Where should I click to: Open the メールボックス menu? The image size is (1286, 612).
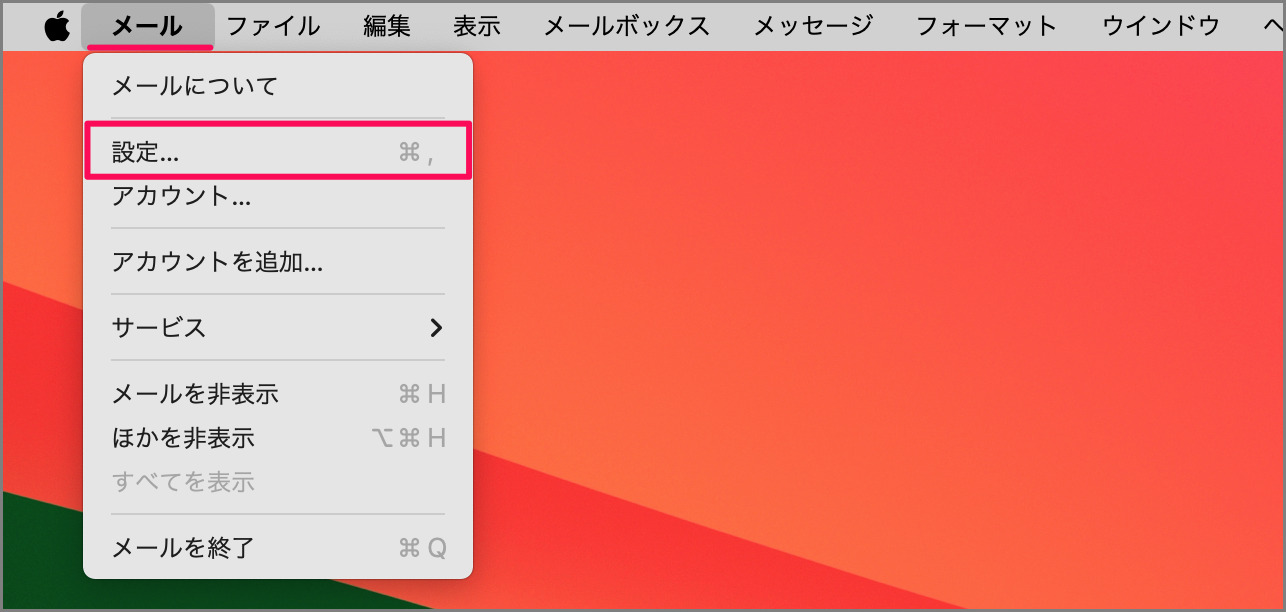tap(626, 26)
